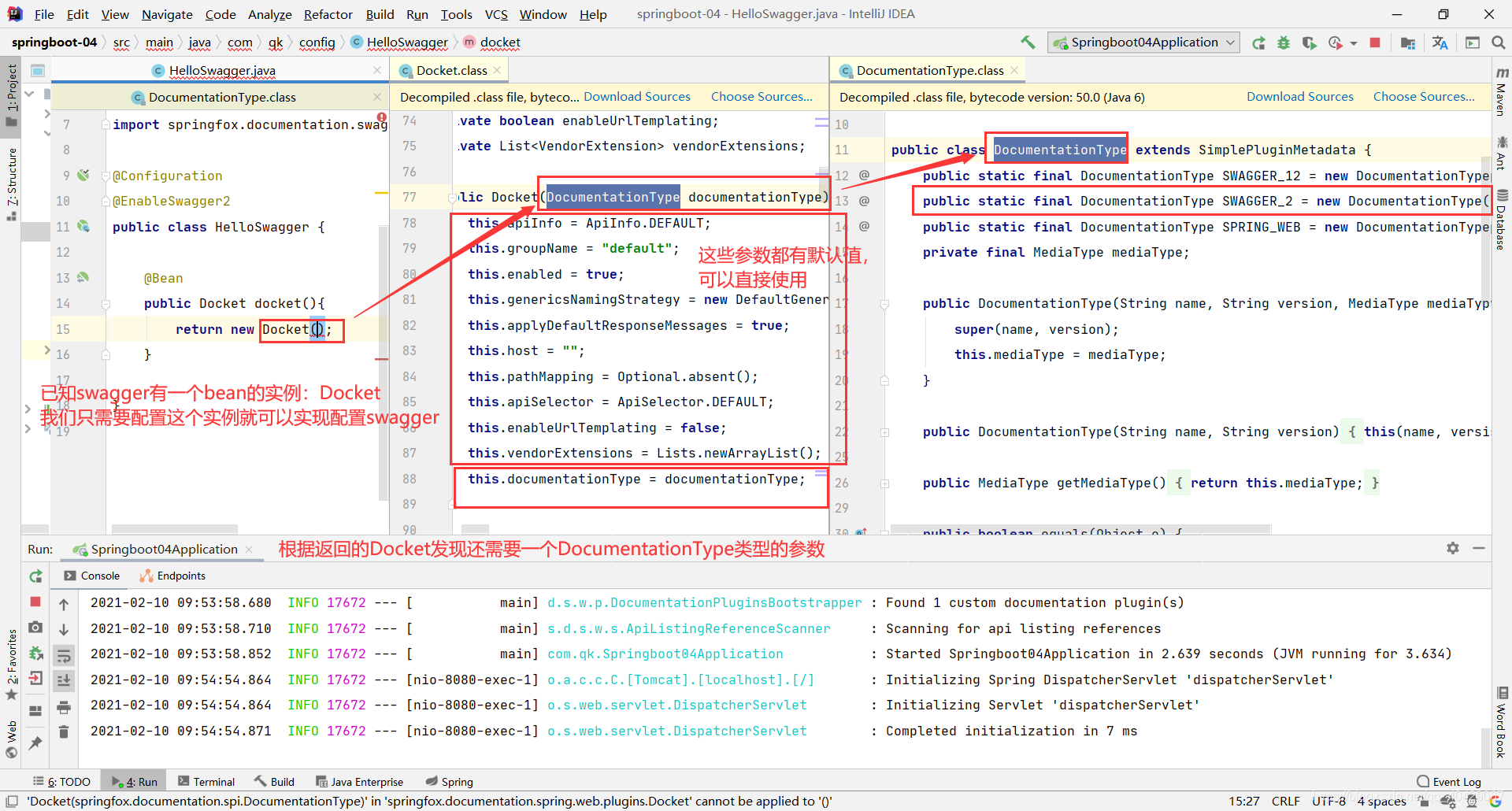Switch to the HelloSwagger.java editor tab
Image resolution: width=1512 pixels, height=811 pixels.
[x=222, y=70]
